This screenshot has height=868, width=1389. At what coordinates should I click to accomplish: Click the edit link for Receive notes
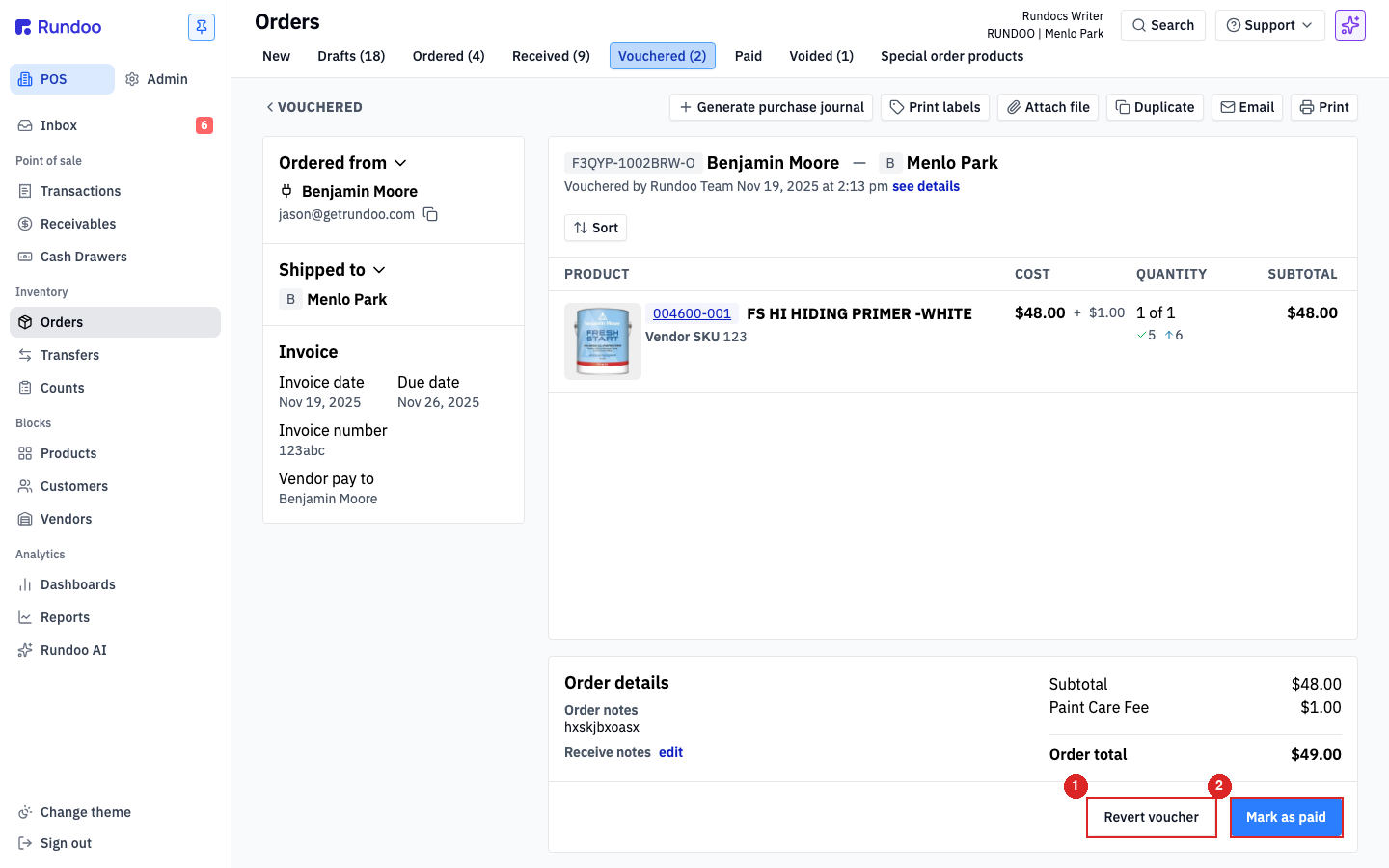click(670, 752)
